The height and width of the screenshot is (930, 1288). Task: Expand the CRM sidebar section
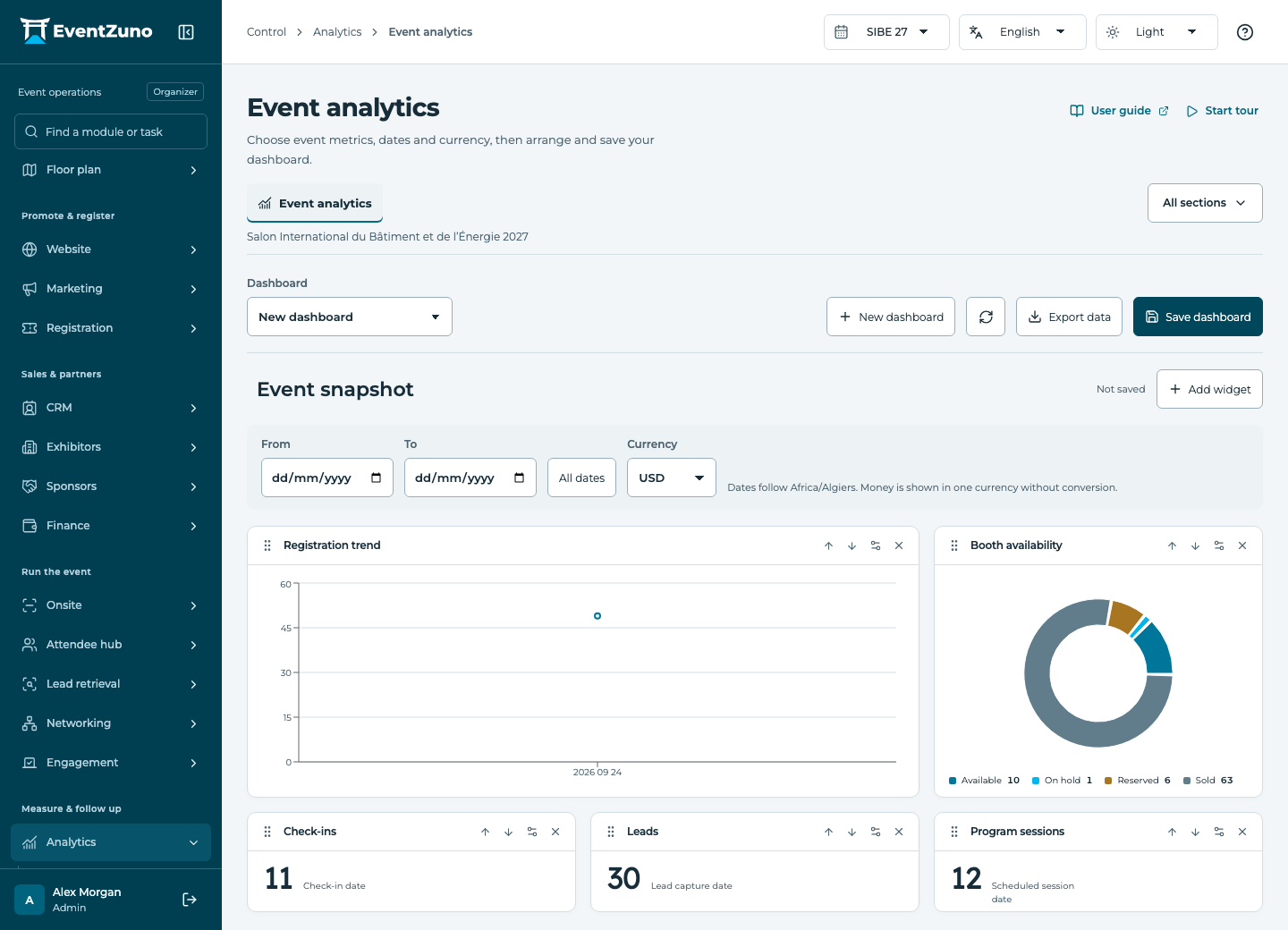click(111, 408)
